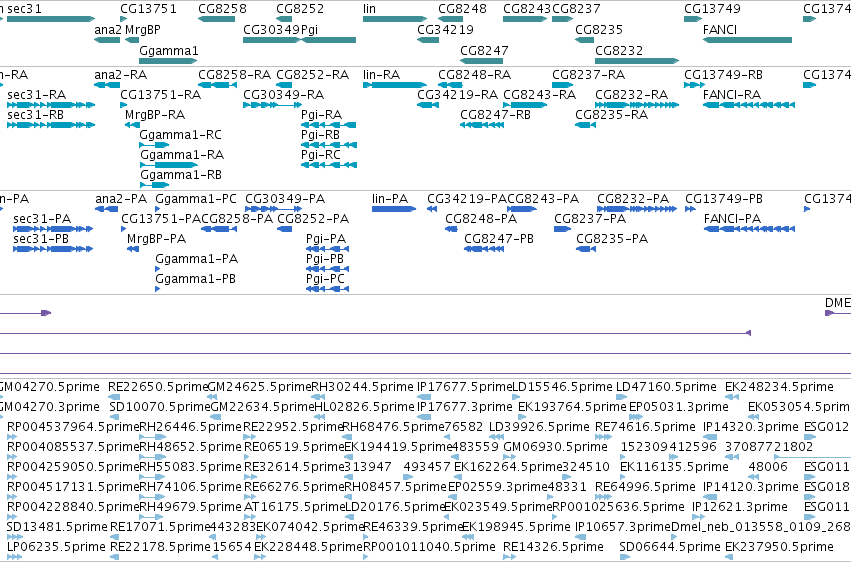
Task: Select the CG8237 gene label
Action: pos(576,9)
